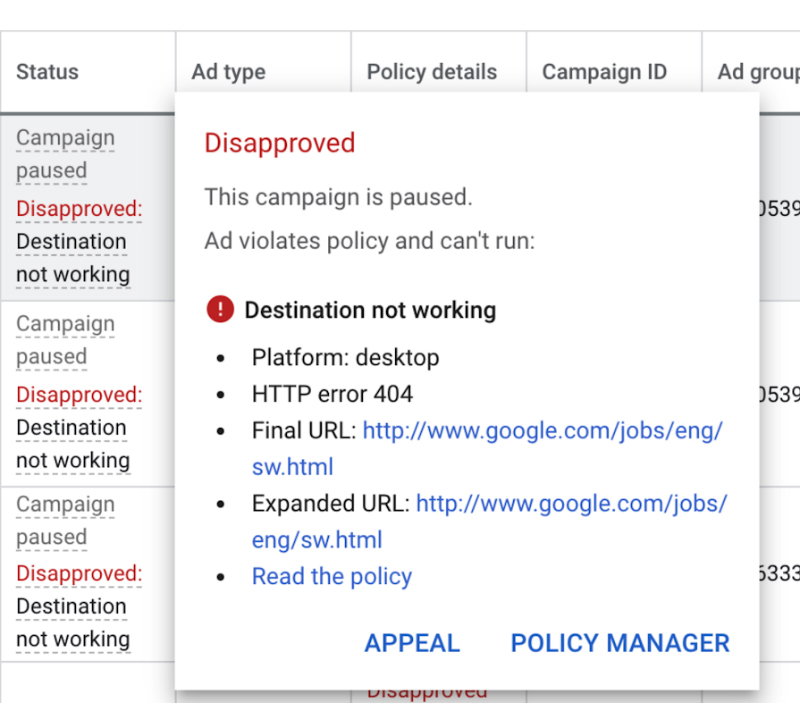The image size is (800, 703).
Task: Click 'Disapproved:' status in second row
Action: (x=79, y=395)
